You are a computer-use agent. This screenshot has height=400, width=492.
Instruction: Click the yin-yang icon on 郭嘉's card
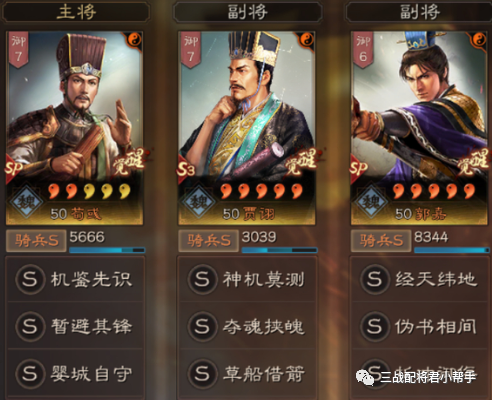(479, 41)
